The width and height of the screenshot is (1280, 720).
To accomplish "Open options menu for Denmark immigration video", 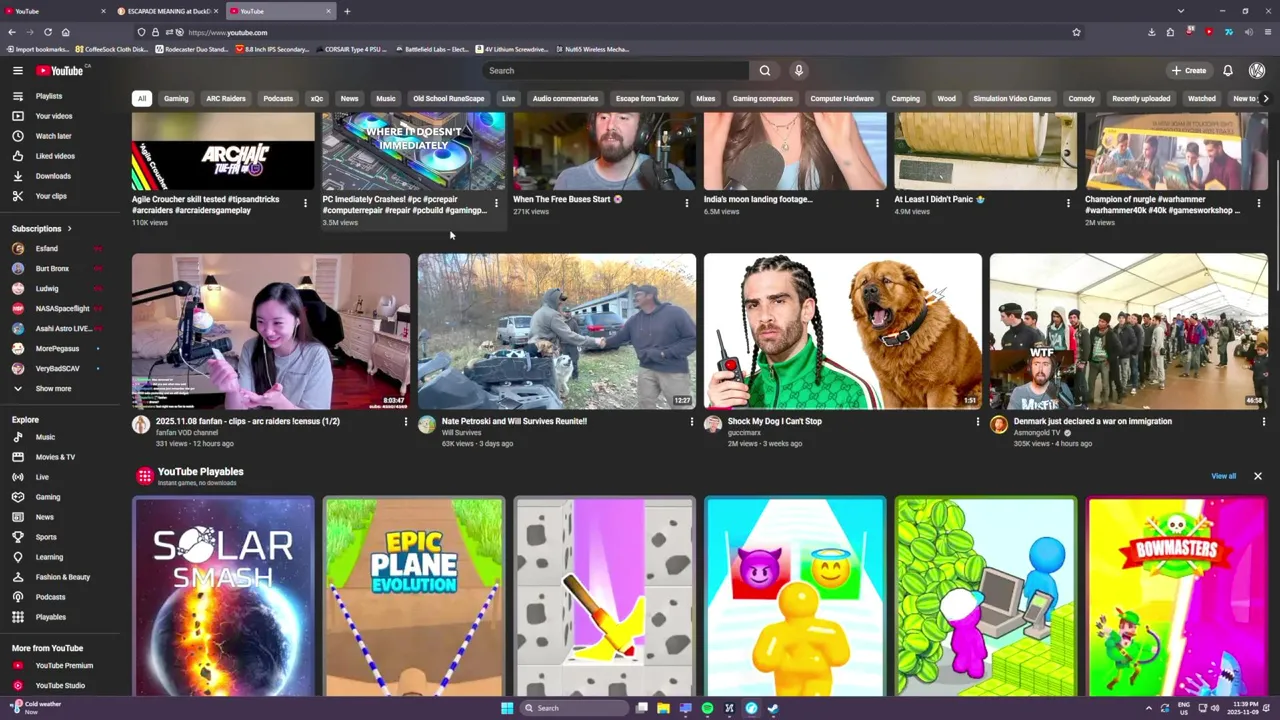I will [x=1263, y=422].
